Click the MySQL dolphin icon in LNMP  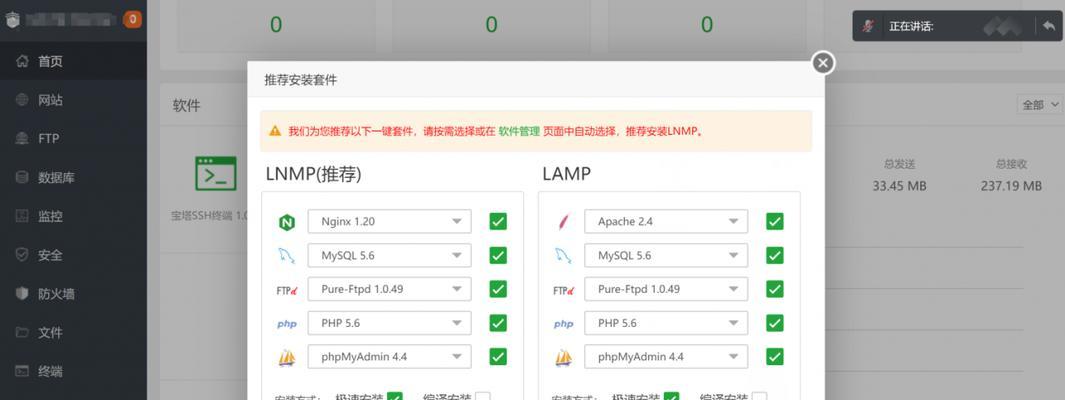[287, 256]
